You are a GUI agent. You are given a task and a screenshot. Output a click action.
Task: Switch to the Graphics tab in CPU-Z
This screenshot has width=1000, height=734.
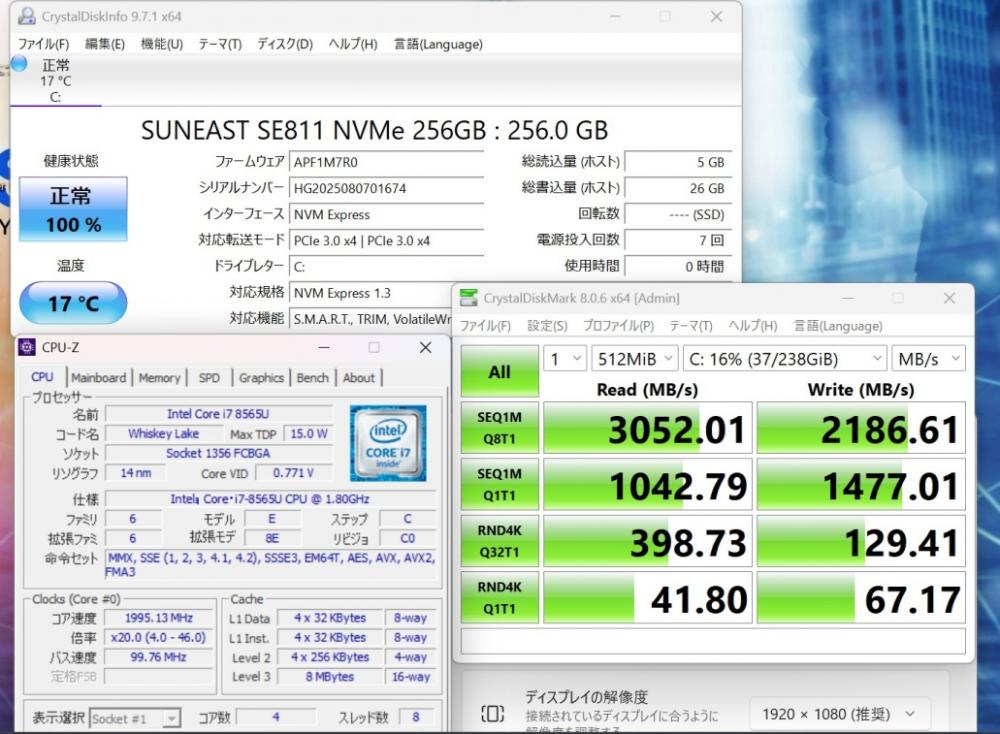(x=261, y=378)
